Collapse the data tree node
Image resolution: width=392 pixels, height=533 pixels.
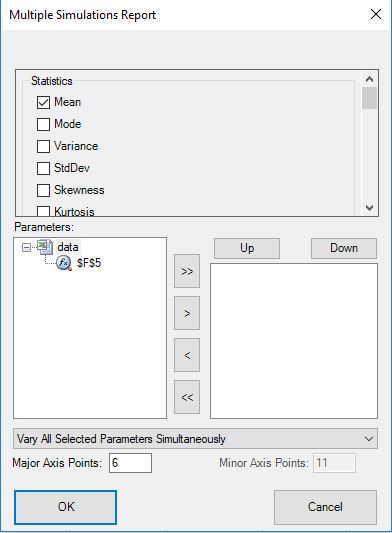26,247
